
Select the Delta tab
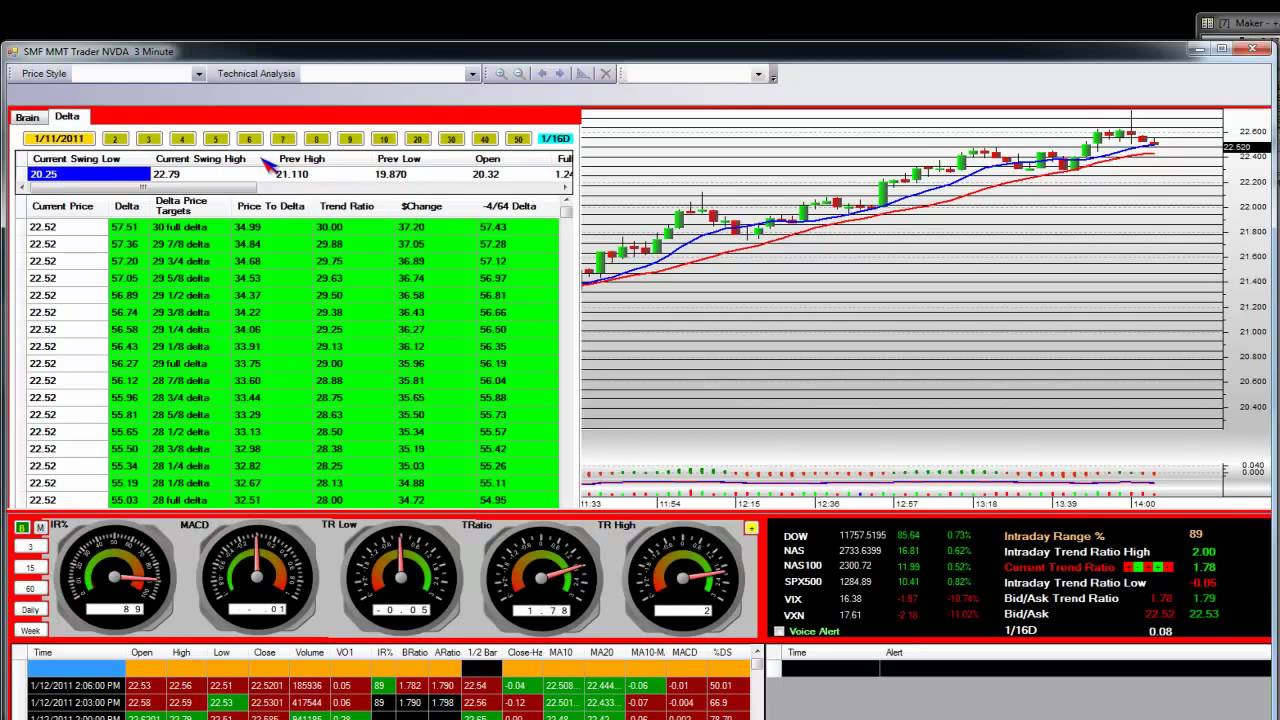(x=67, y=116)
